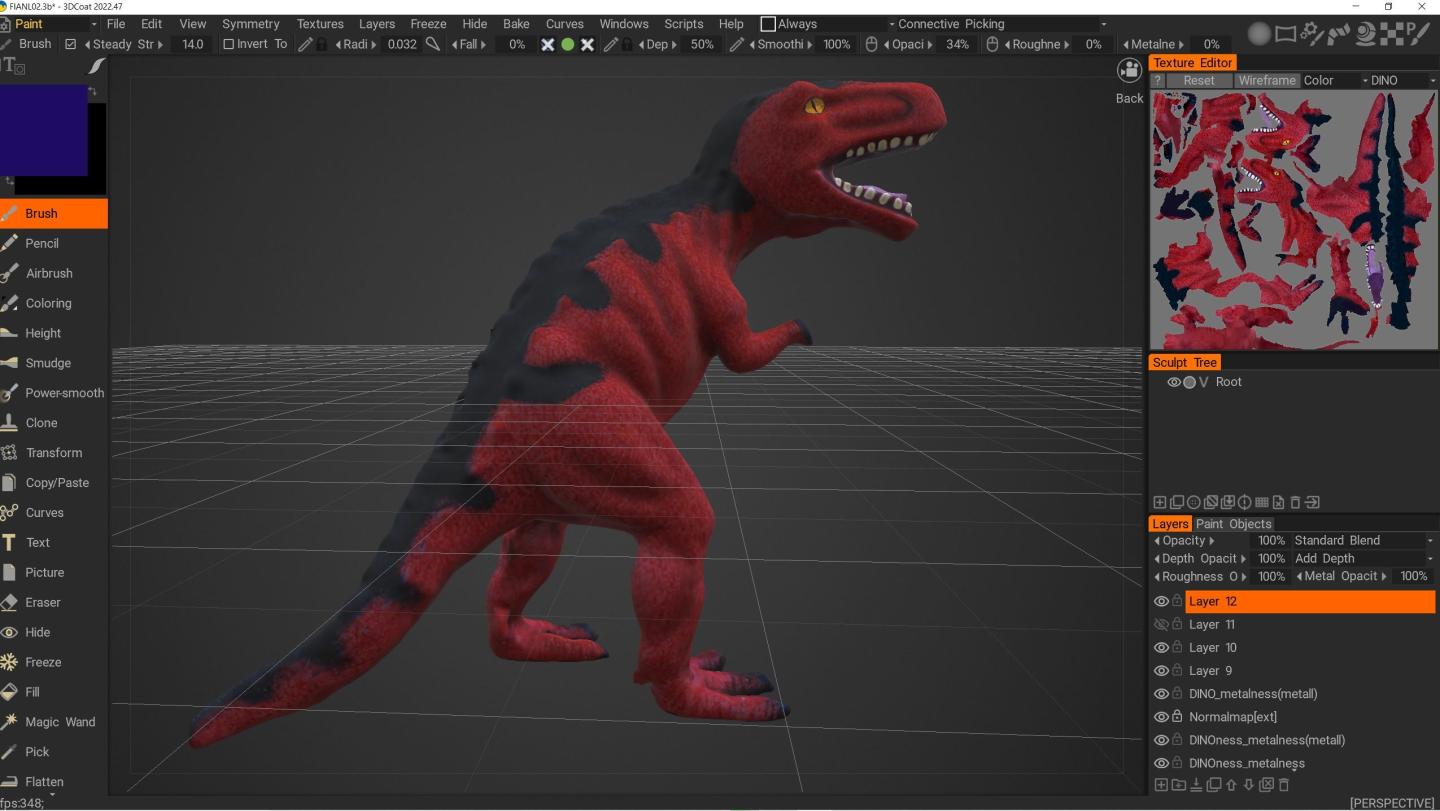Click the green circle symmetry indicator
The width and height of the screenshot is (1440, 811).
point(567,44)
